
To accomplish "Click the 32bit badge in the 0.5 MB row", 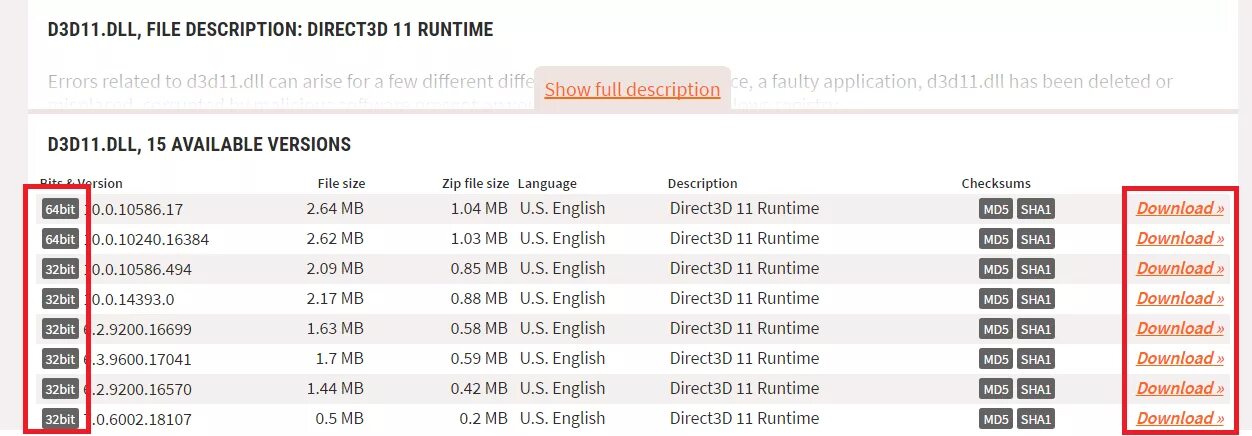I will tap(60, 419).
